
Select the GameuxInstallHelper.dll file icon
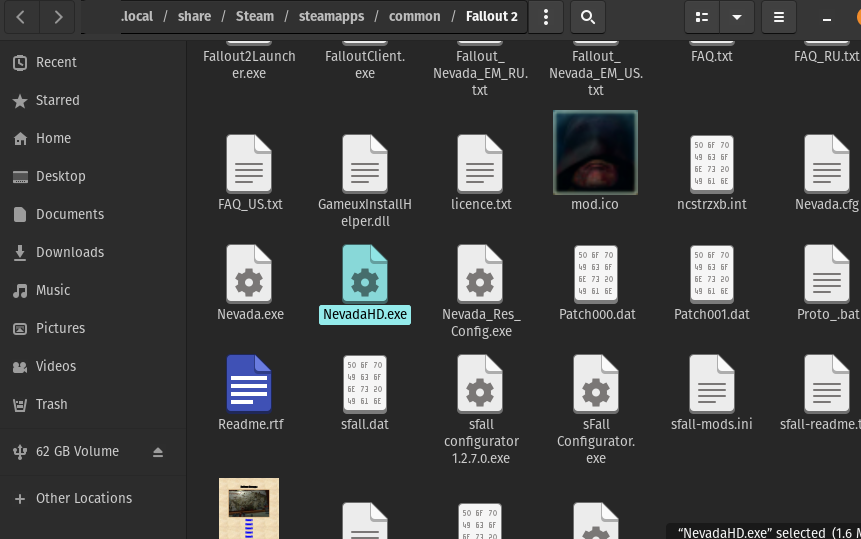click(365, 164)
